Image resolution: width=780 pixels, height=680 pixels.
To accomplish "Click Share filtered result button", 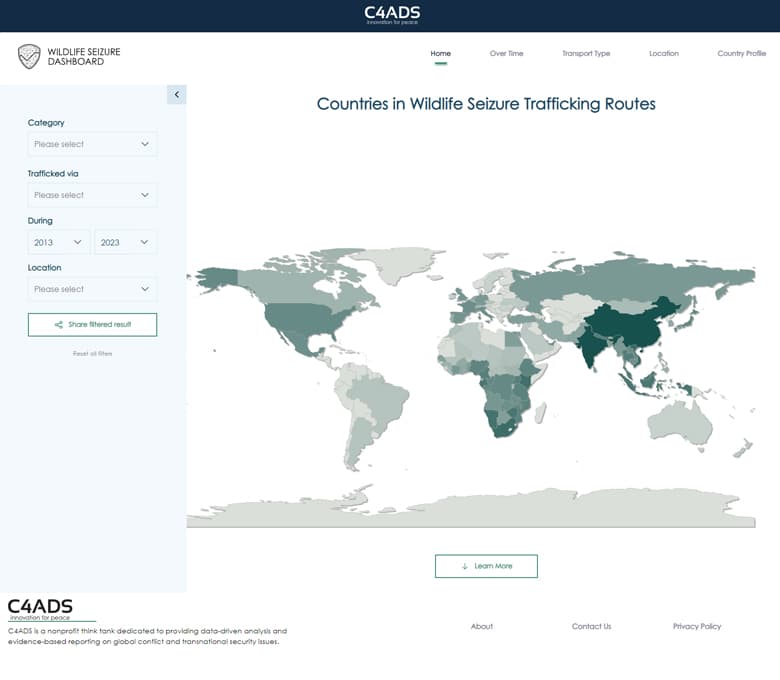I will (92, 324).
